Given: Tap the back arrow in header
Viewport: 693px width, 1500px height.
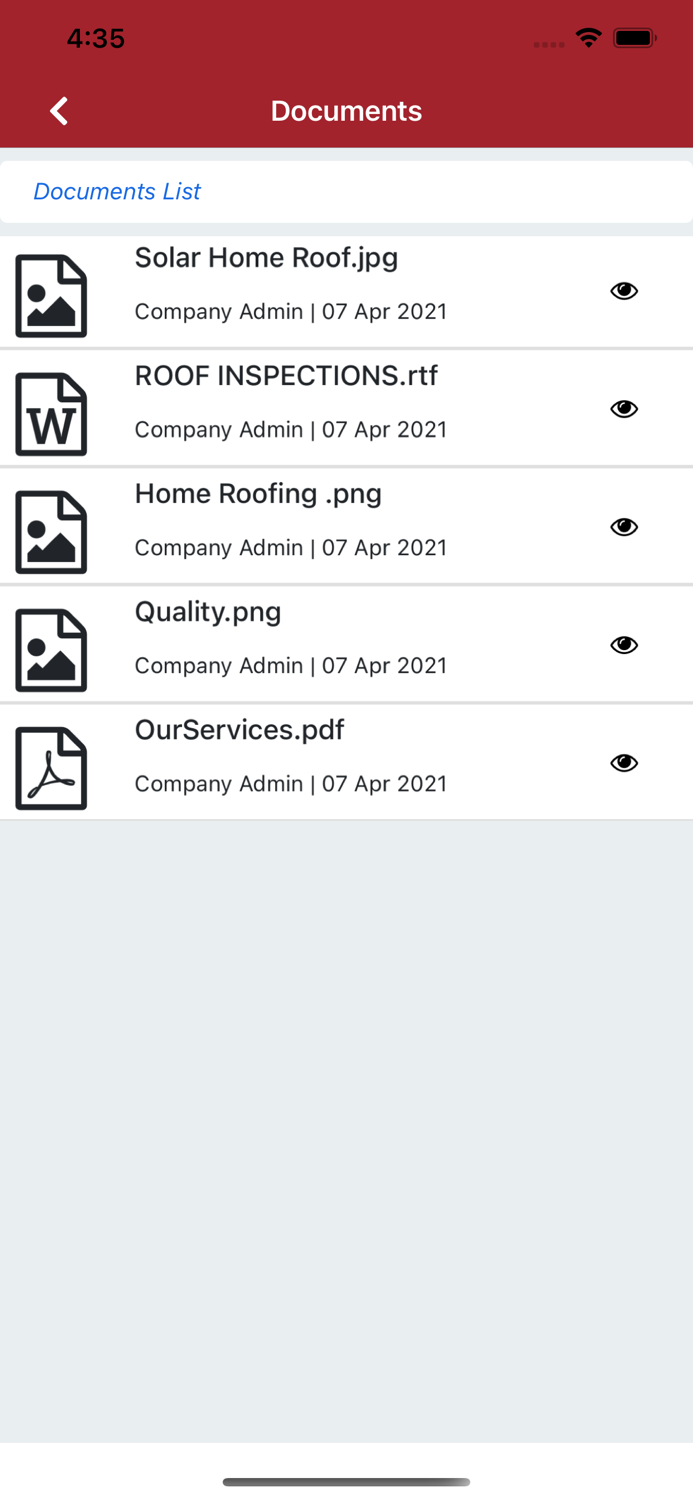Looking at the screenshot, I should click(60, 111).
